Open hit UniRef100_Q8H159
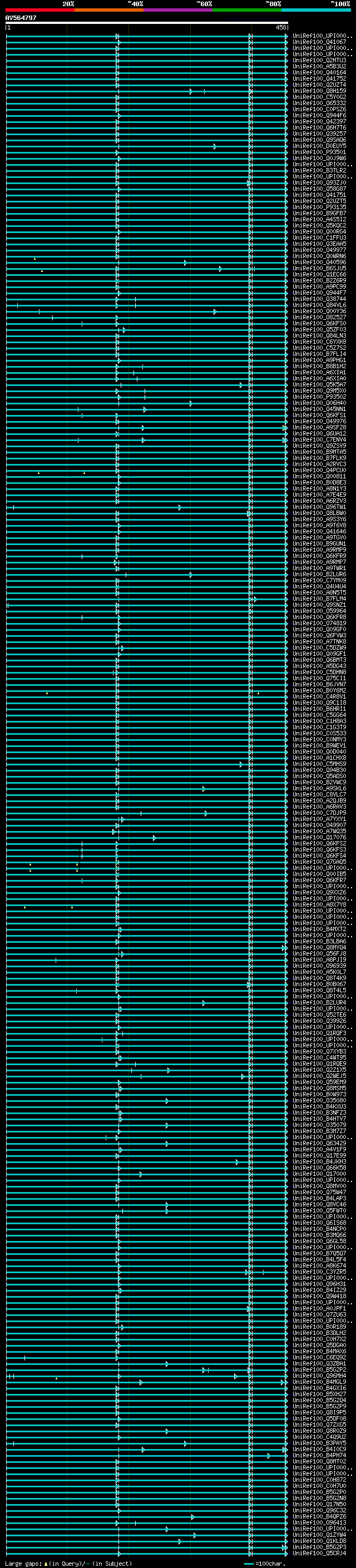This screenshot has width=356, height=1568. coord(319,91)
